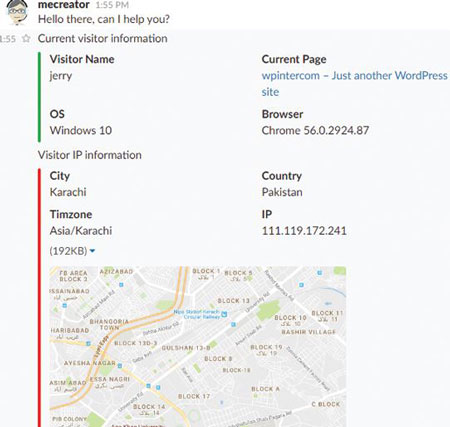
Task: Click the mecreator user avatar
Action: 17,12
